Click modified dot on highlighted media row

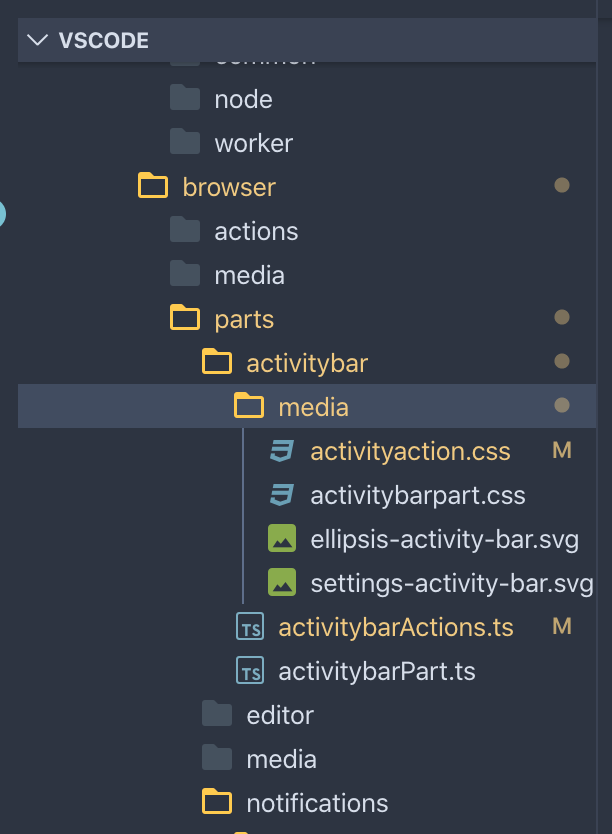click(561, 405)
